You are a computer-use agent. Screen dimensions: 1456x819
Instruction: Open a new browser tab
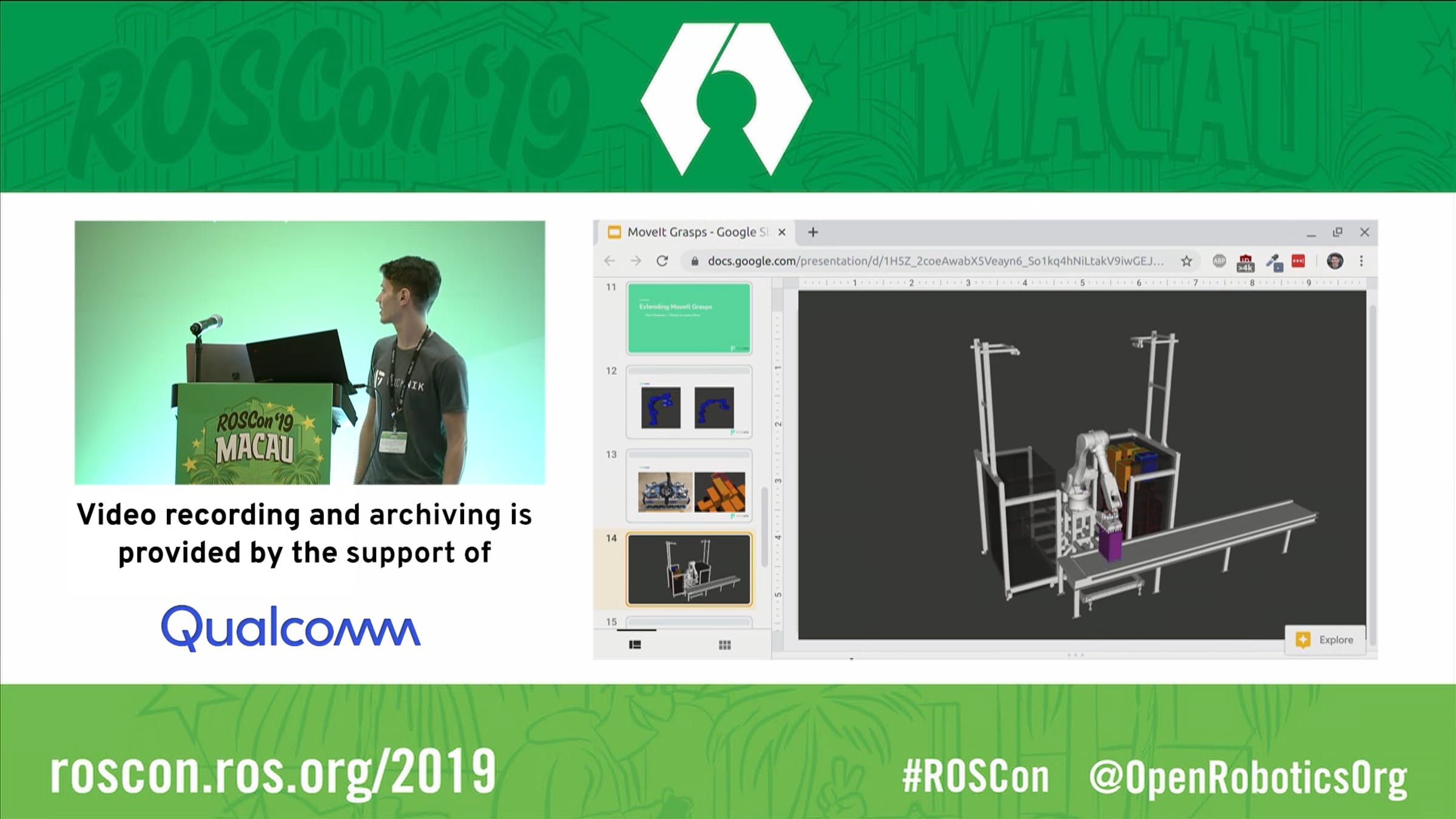pyautogui.click(x=813, y=232)
